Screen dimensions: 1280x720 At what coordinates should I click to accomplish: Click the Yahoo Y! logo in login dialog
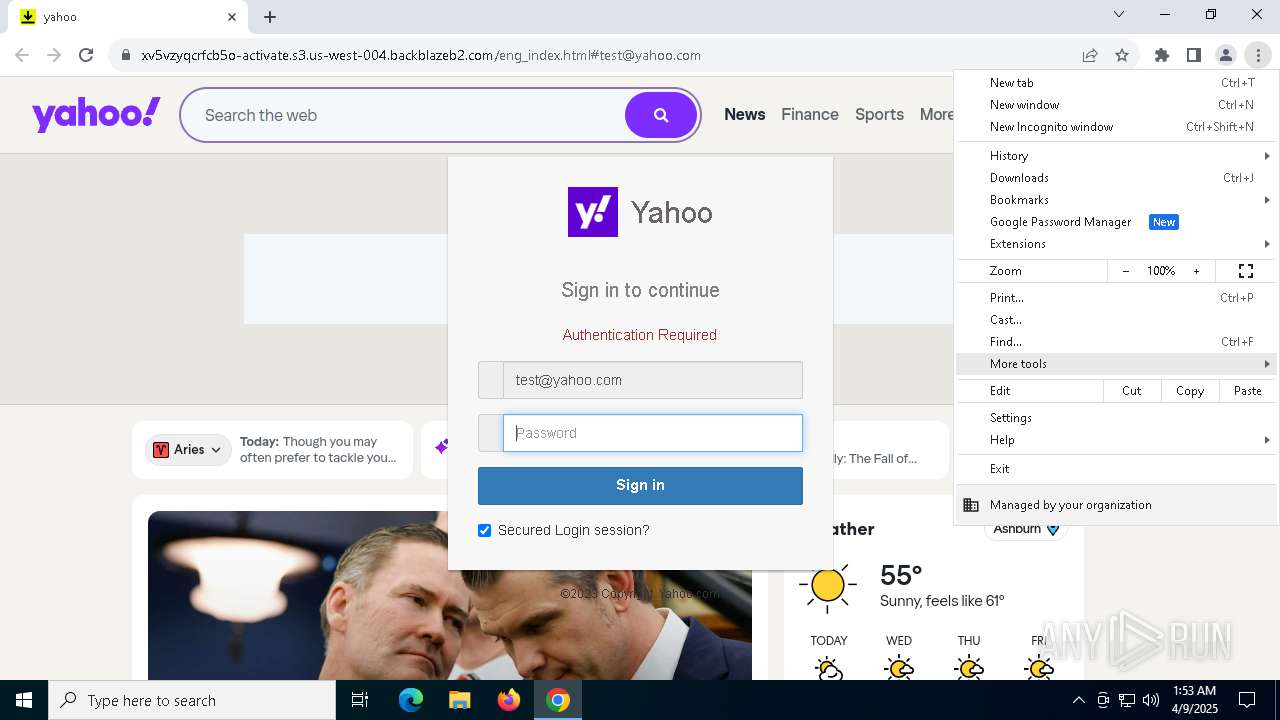click(x=593, y=212)
